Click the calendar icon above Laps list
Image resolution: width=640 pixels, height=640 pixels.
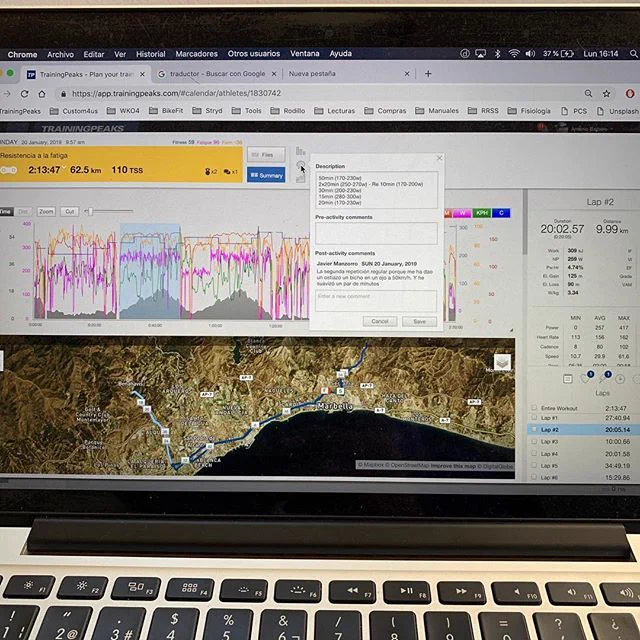pyautogui.click(x=567, y=379)
